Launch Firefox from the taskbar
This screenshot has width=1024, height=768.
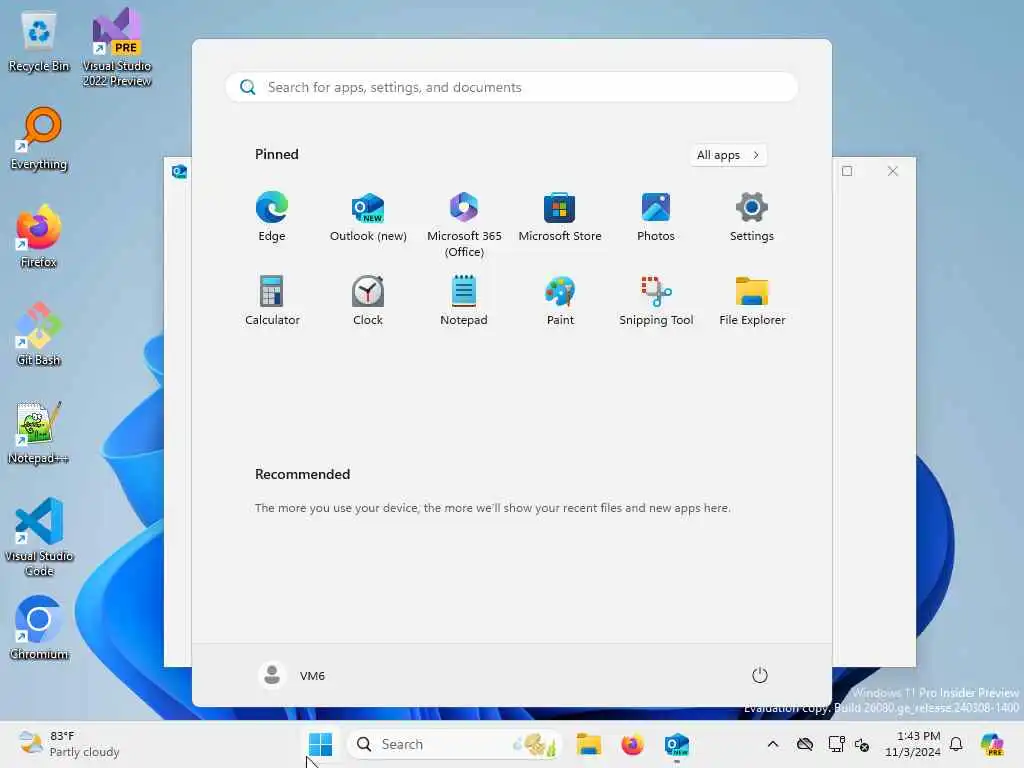tap(632, 744)
